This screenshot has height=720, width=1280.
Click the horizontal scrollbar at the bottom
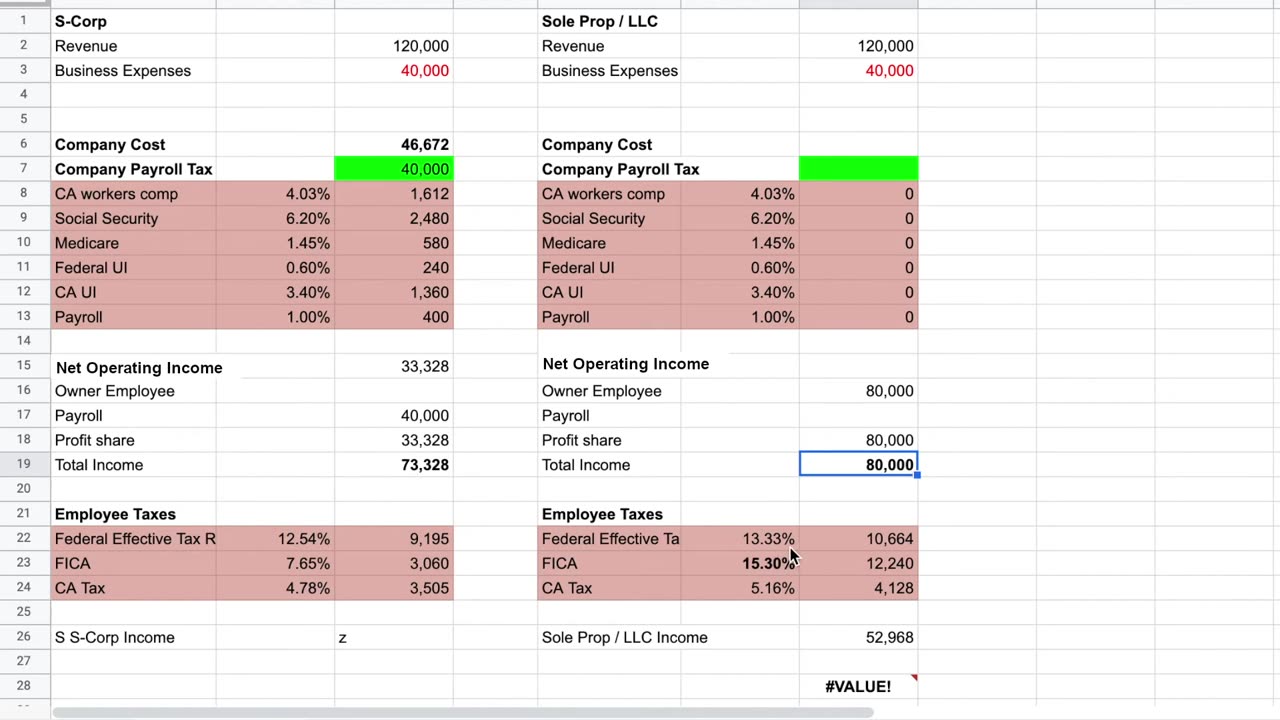click(463, 712)
